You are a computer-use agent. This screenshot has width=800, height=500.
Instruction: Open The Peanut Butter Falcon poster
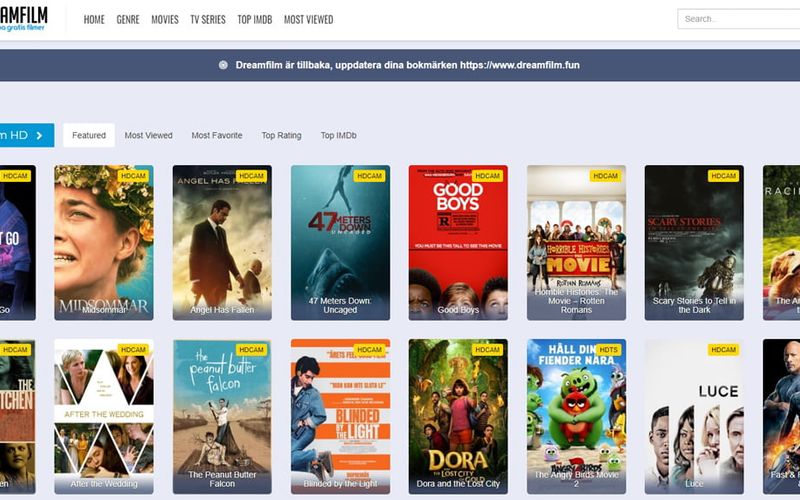(222, 416)
